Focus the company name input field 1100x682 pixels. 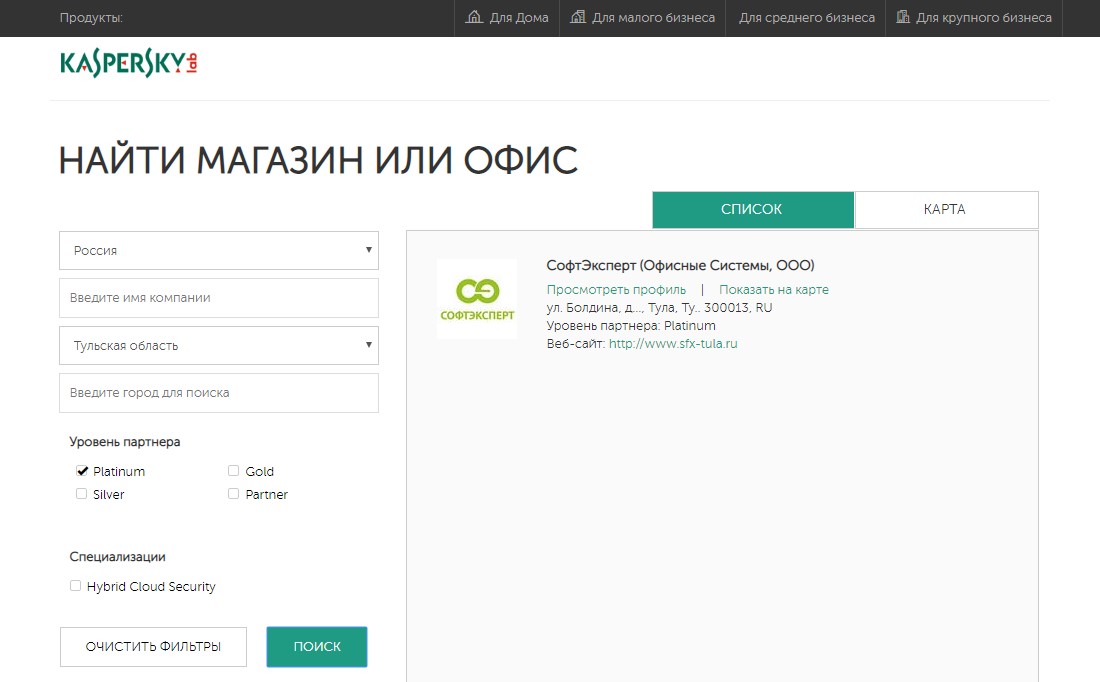pos(219,298)
